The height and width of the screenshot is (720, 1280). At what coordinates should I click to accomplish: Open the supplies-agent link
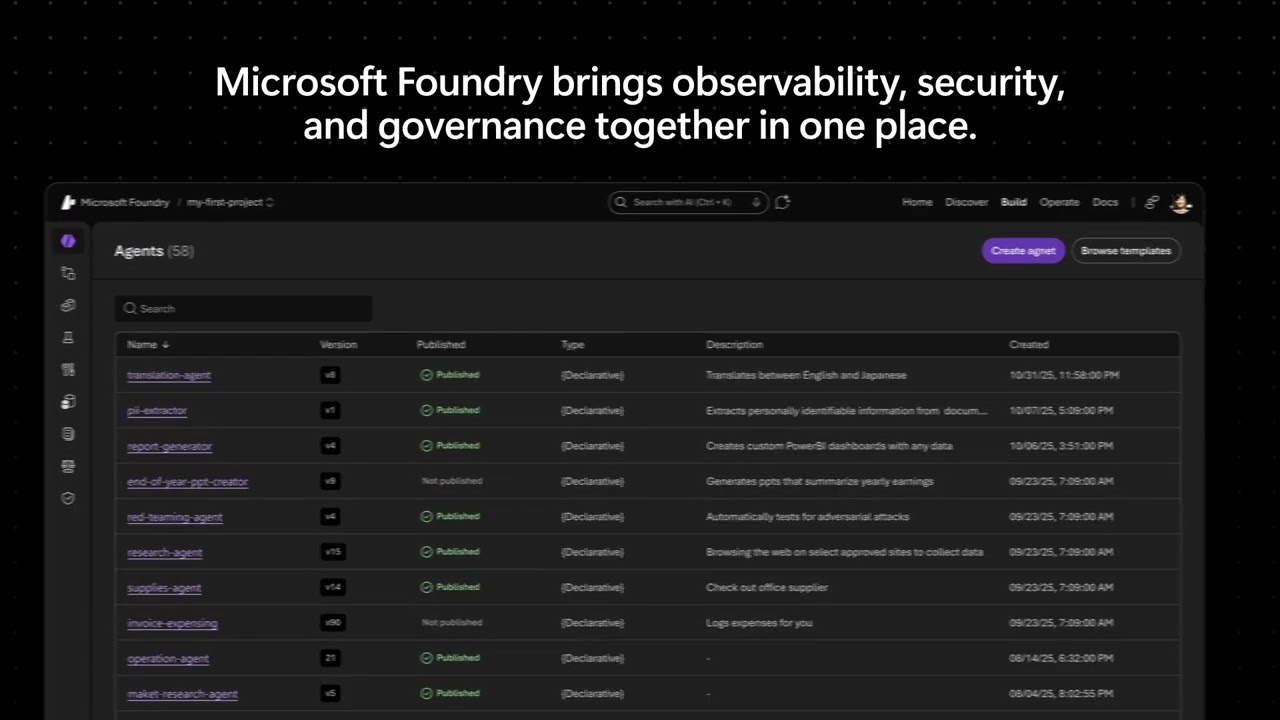(x=164, y=588)
